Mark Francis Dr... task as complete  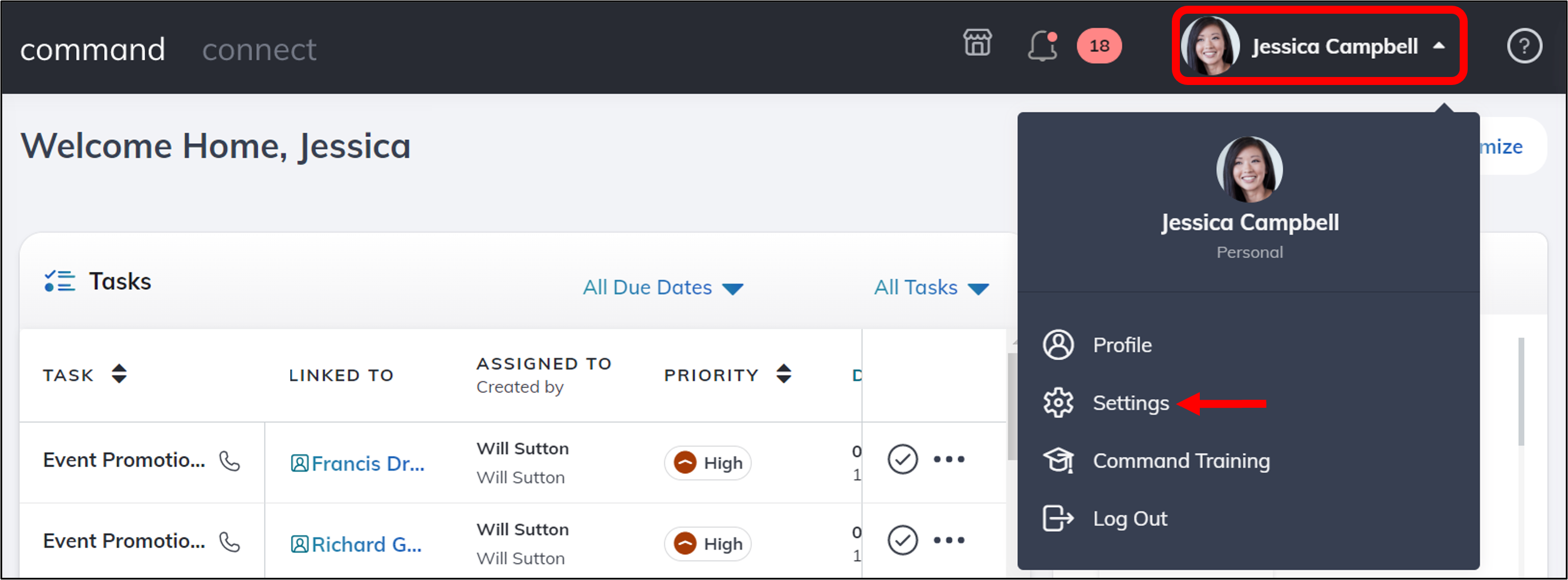pyautogui.click(x=902, y=459)
